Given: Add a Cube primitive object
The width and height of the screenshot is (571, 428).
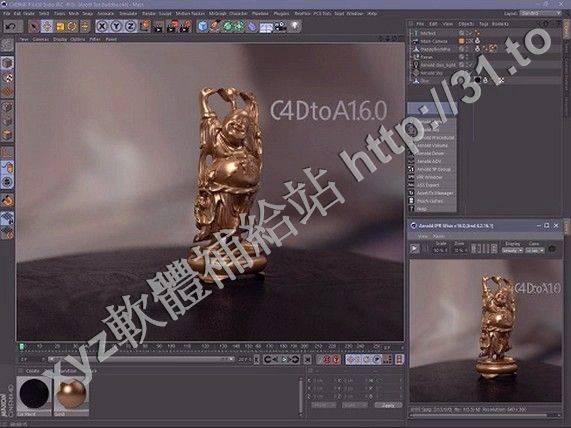Looking at the screenshot, I should click(x=202, y=27).
